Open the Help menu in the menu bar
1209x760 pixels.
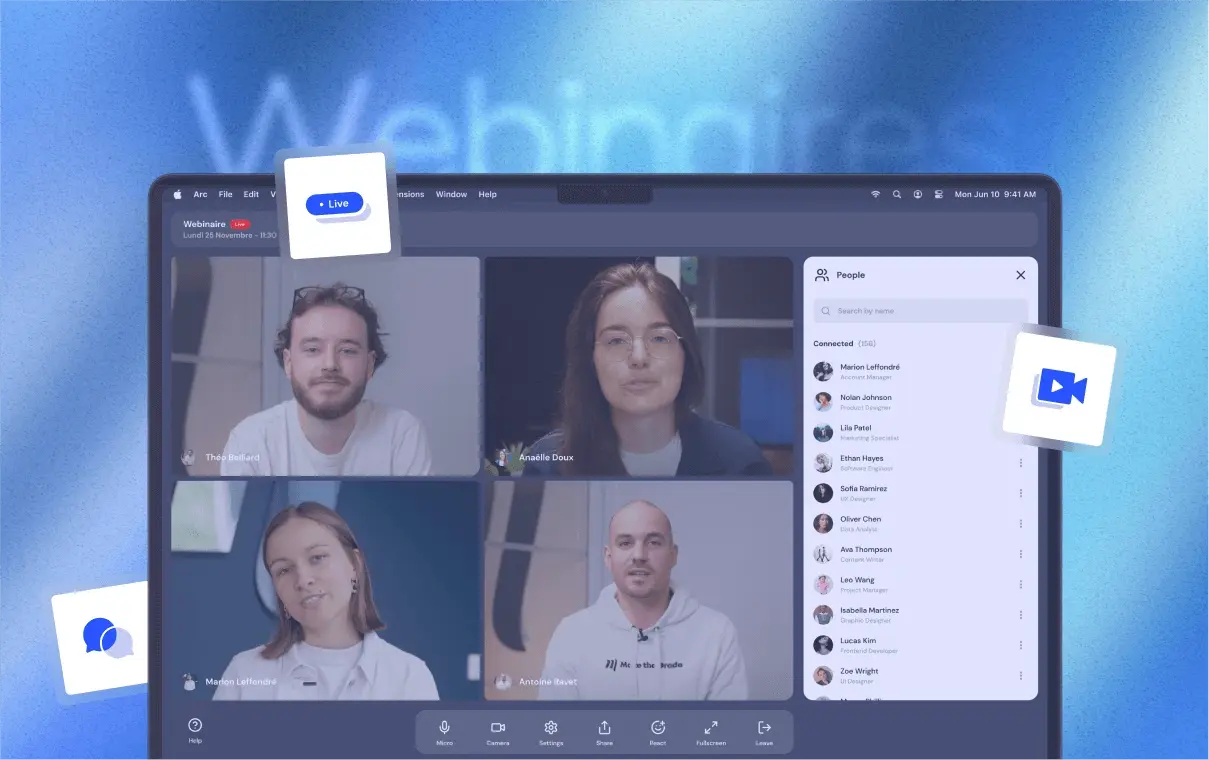(488, 194)
